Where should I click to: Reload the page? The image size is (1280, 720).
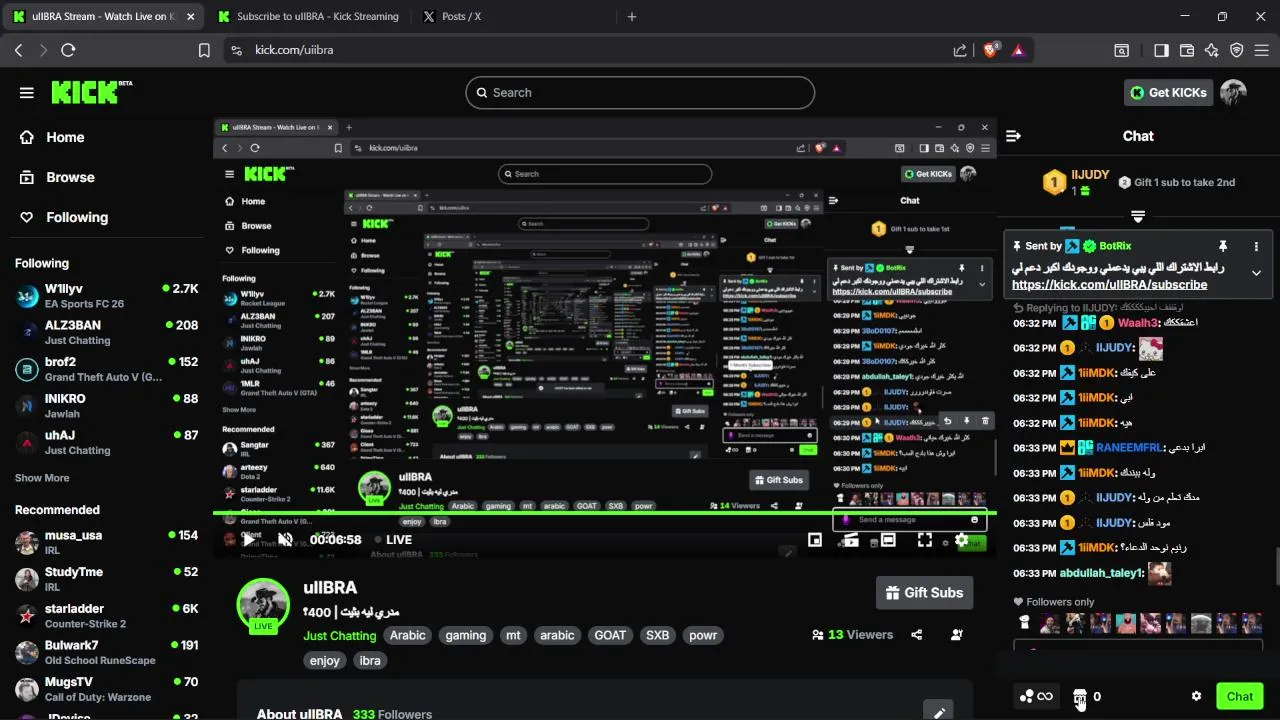pyautogui.click(x=68, y=50)
